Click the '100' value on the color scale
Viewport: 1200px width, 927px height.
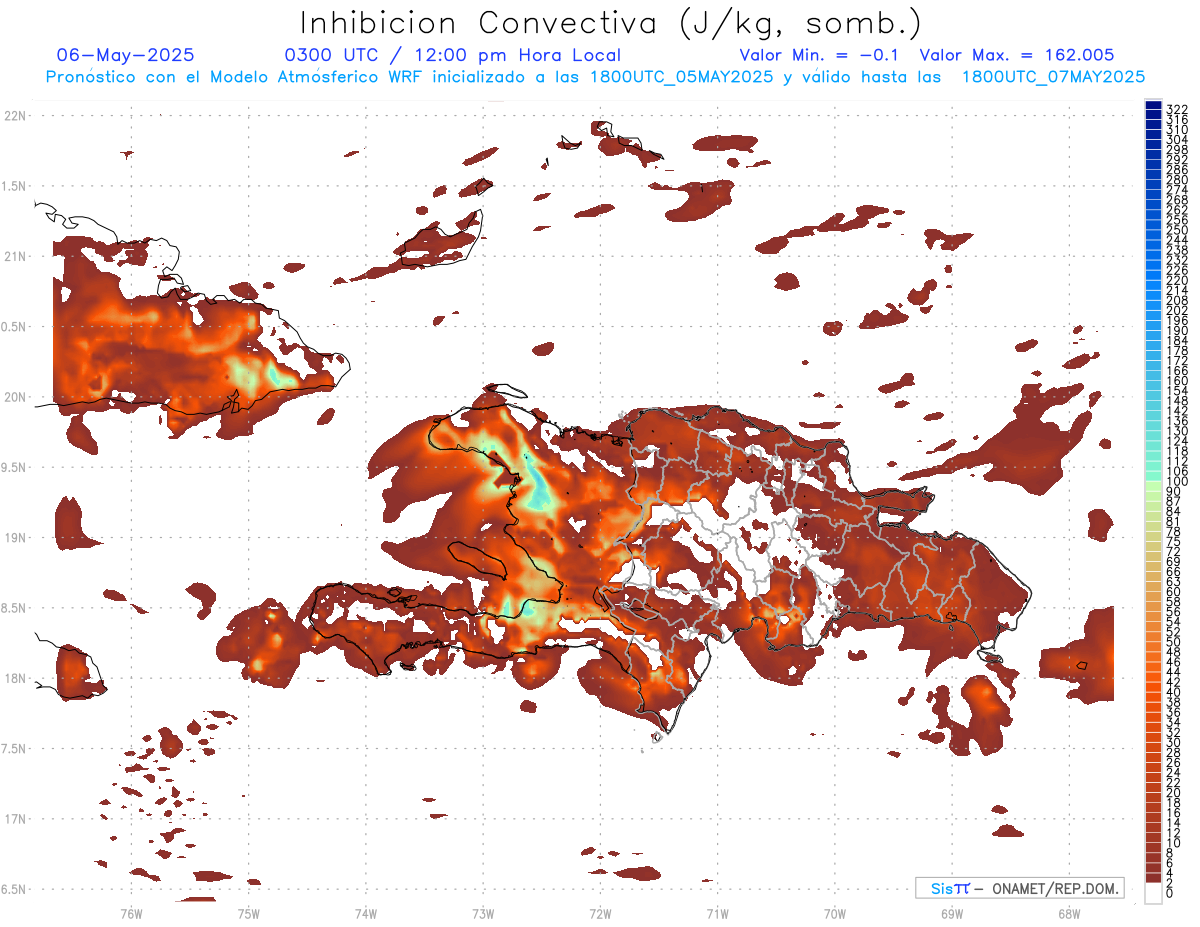[x=1176, y=481]
